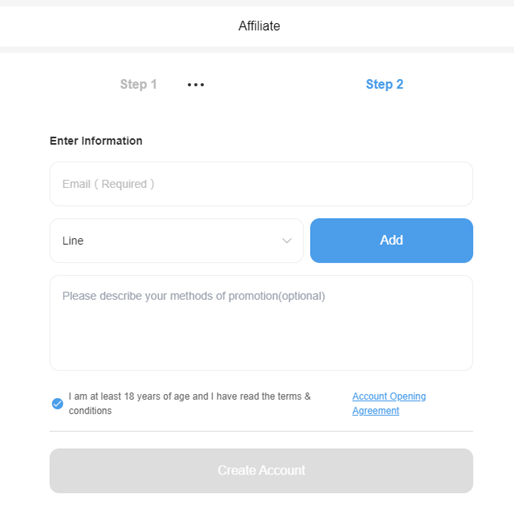This screenshot has width=514, height=514.
Task: Click the empty lower area of the promotion textbox
Action: click(261, 343)
